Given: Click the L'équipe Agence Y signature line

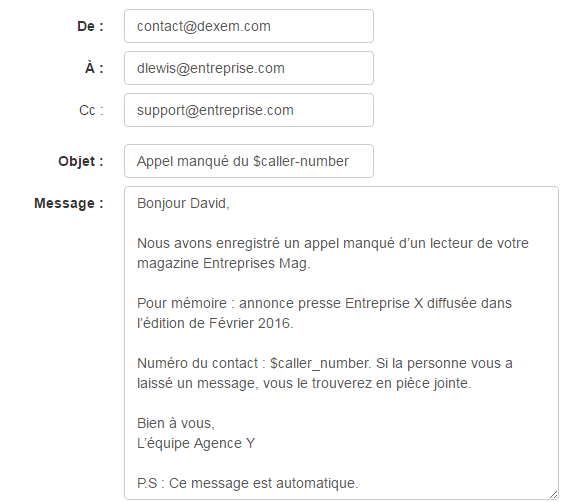Looking at the screenshot, I should tap(196, 443).
